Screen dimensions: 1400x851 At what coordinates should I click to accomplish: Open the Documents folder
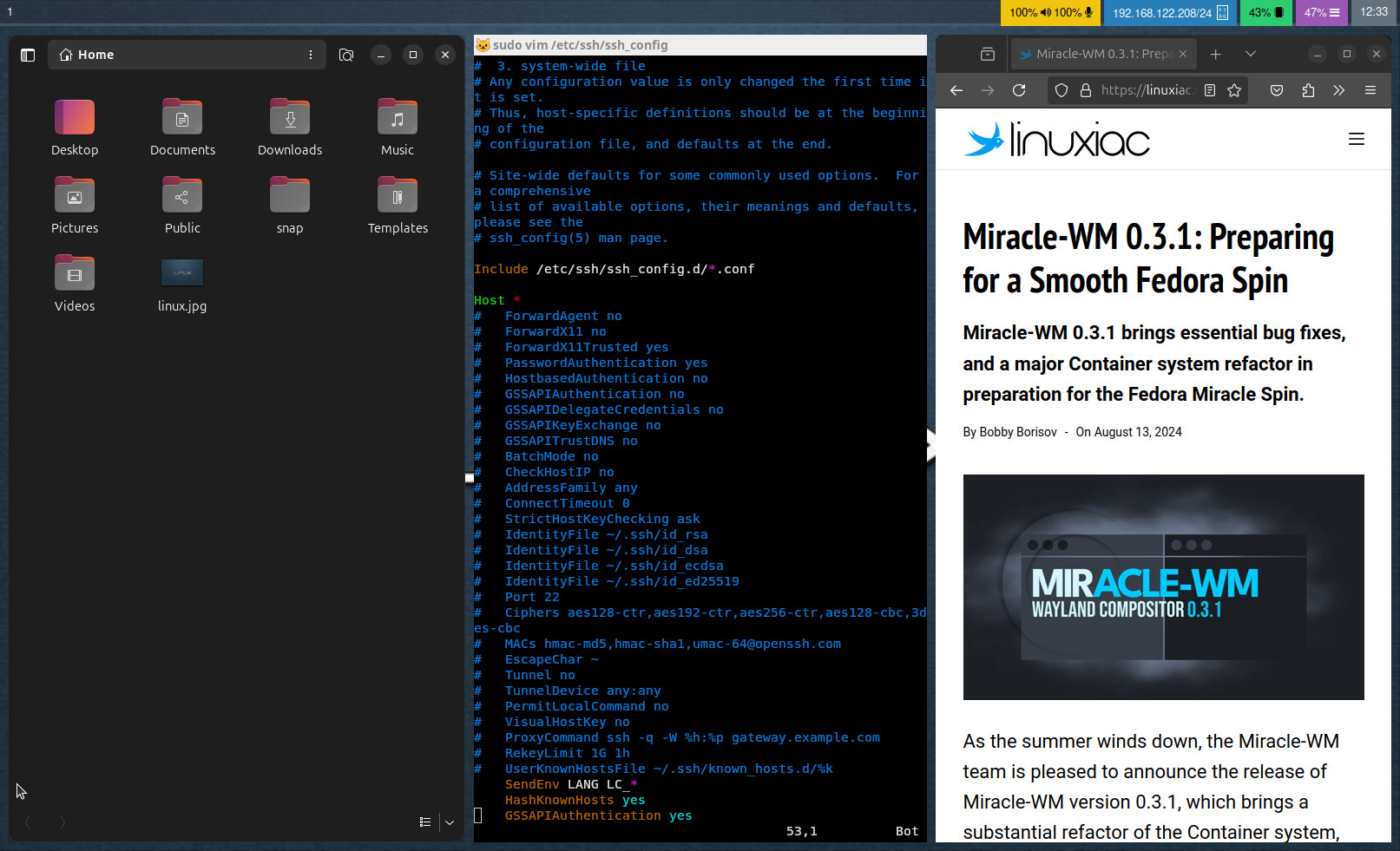(182, 128)
